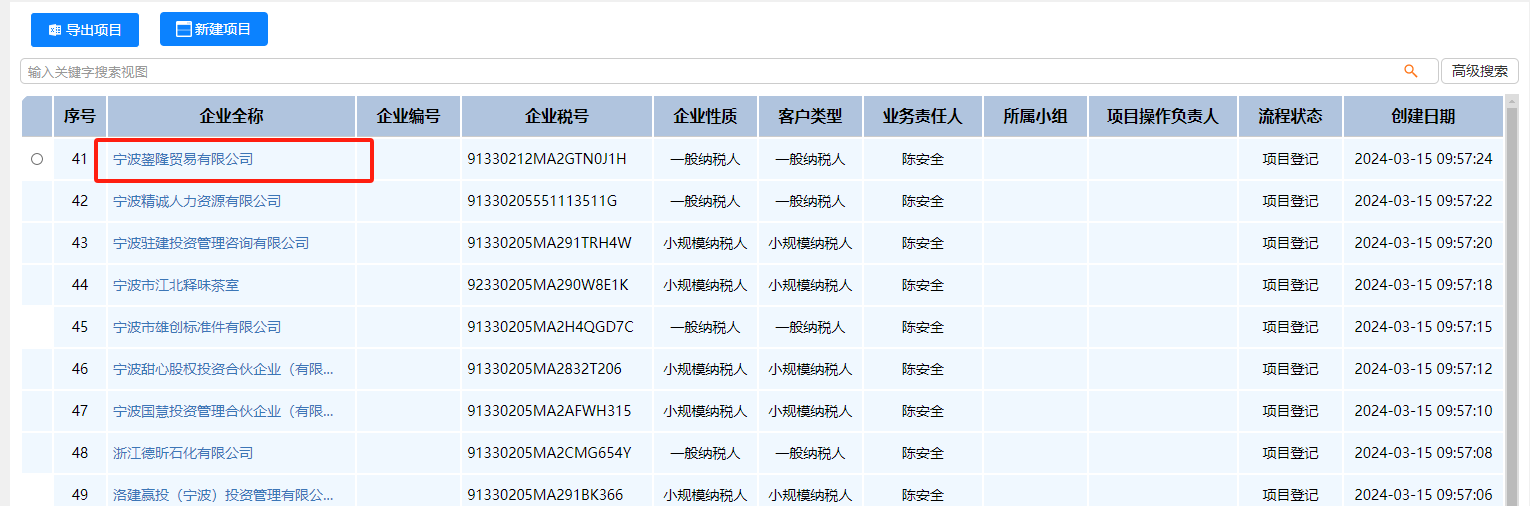The height and width of the screenshot is (506, 1530).
Task: Sort by 序号 column header
Action: tap(80, 116)
